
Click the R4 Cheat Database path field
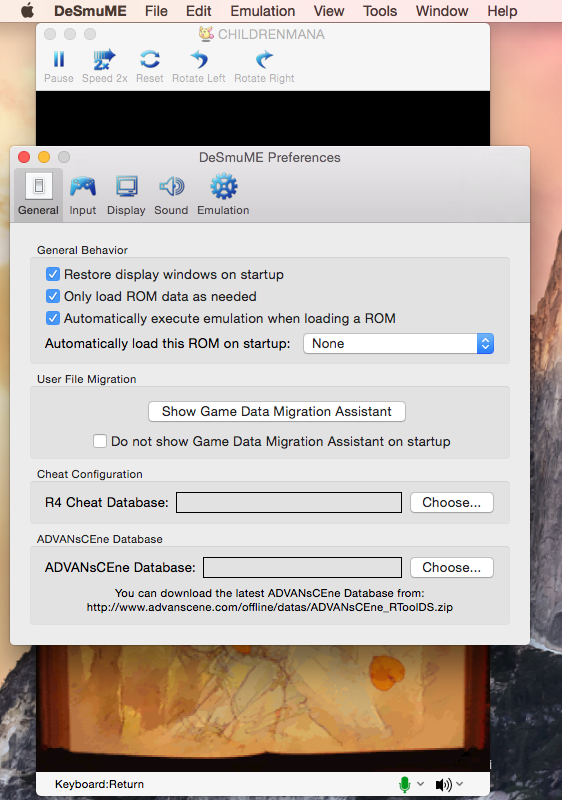pos(289,503)
